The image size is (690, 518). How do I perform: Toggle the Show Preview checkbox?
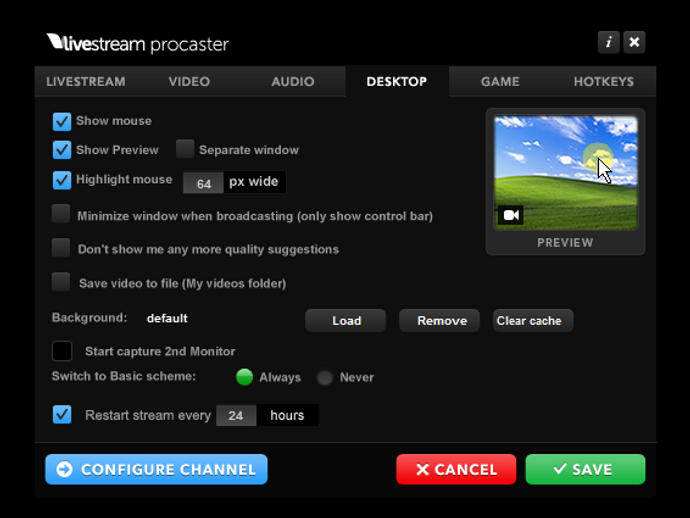click(62, 150)
